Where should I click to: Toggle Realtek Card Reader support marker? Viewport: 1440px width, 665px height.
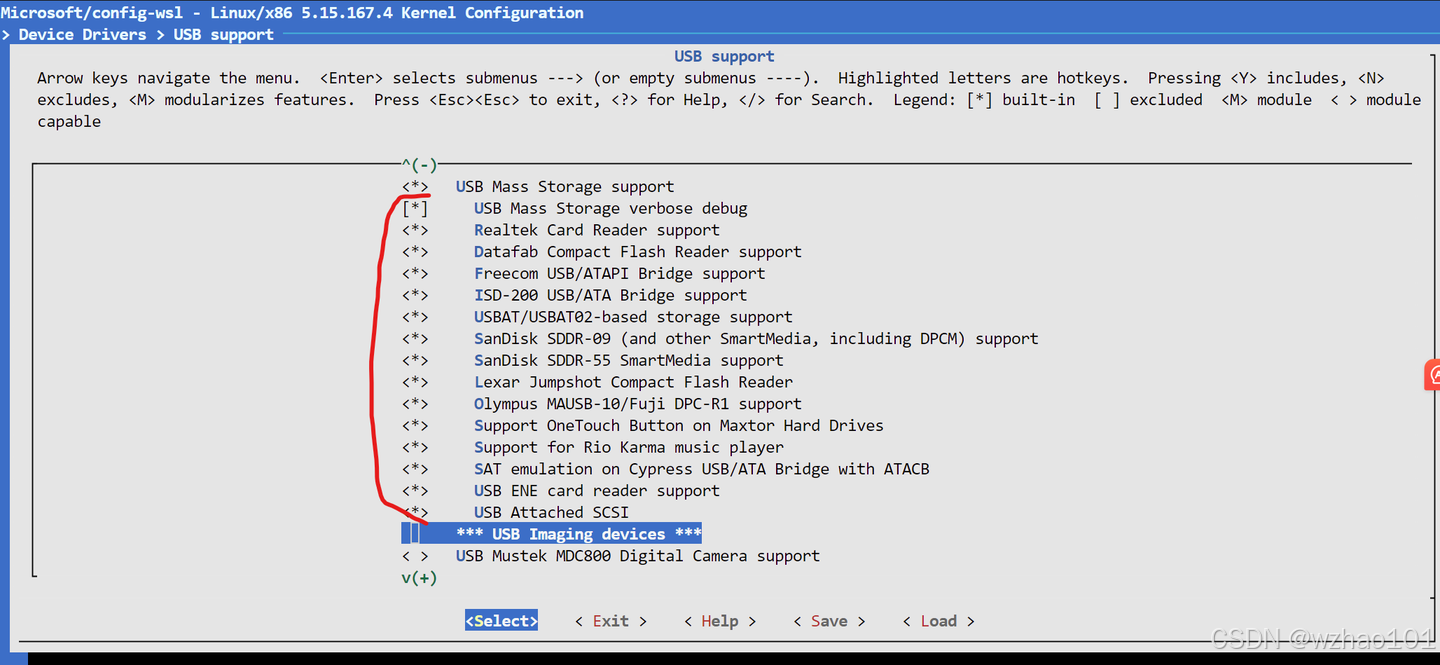tap(416, 230)
